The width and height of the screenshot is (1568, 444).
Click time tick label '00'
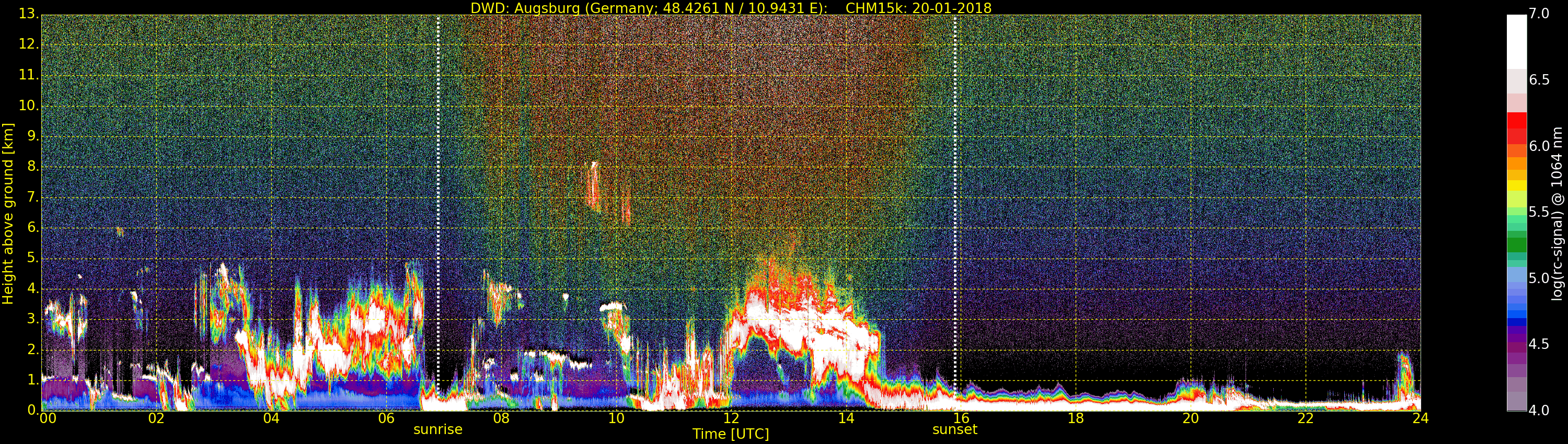click(48, 418)
